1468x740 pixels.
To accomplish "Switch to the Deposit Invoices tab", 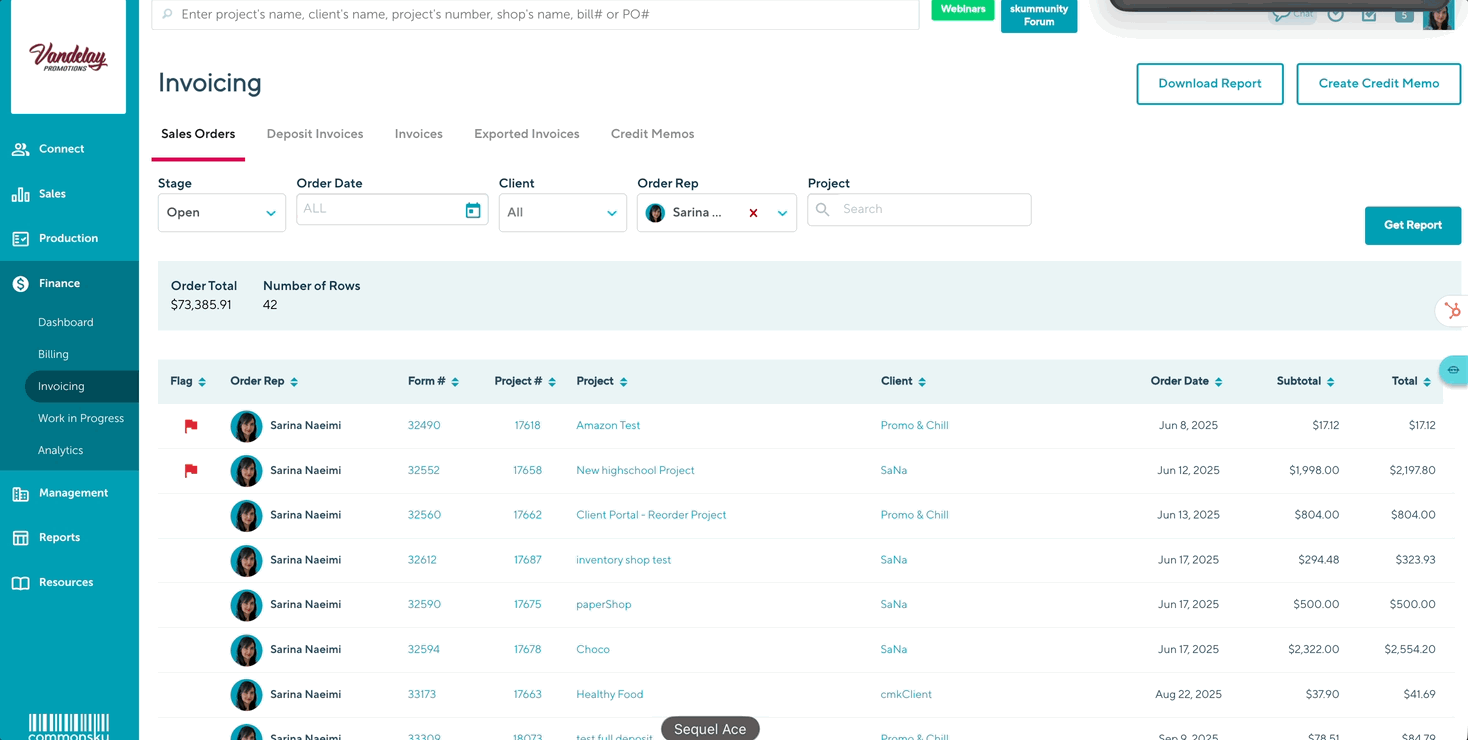I will [x=315, y=134].
